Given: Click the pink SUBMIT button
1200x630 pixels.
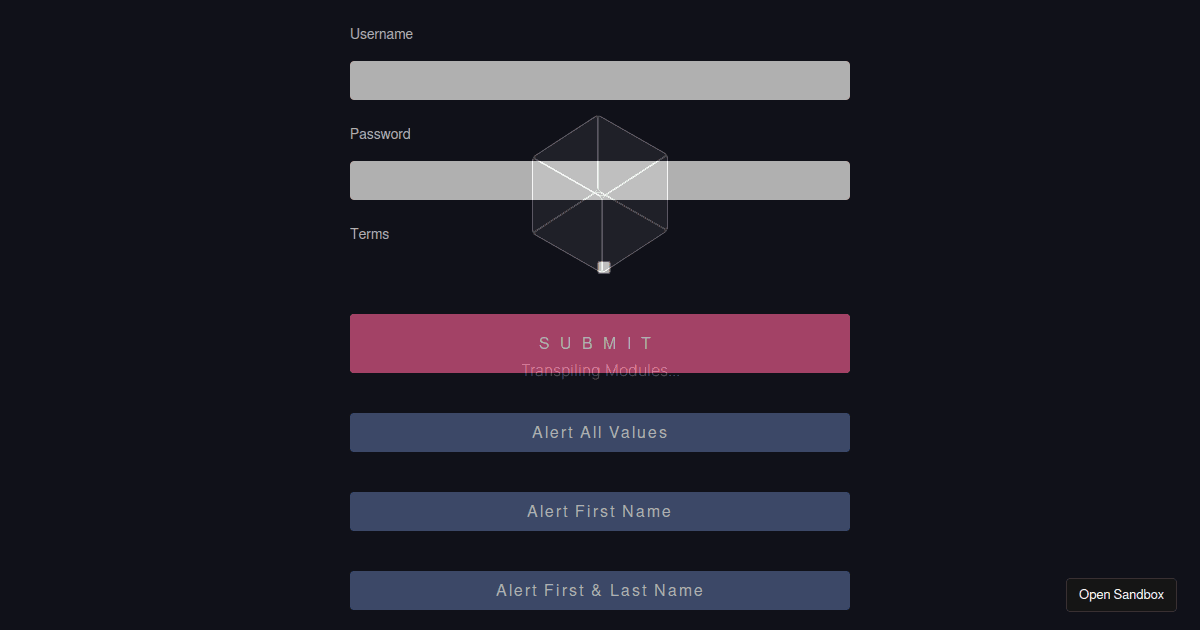Looking at the screenshot, I should click(x=600, y=343).
